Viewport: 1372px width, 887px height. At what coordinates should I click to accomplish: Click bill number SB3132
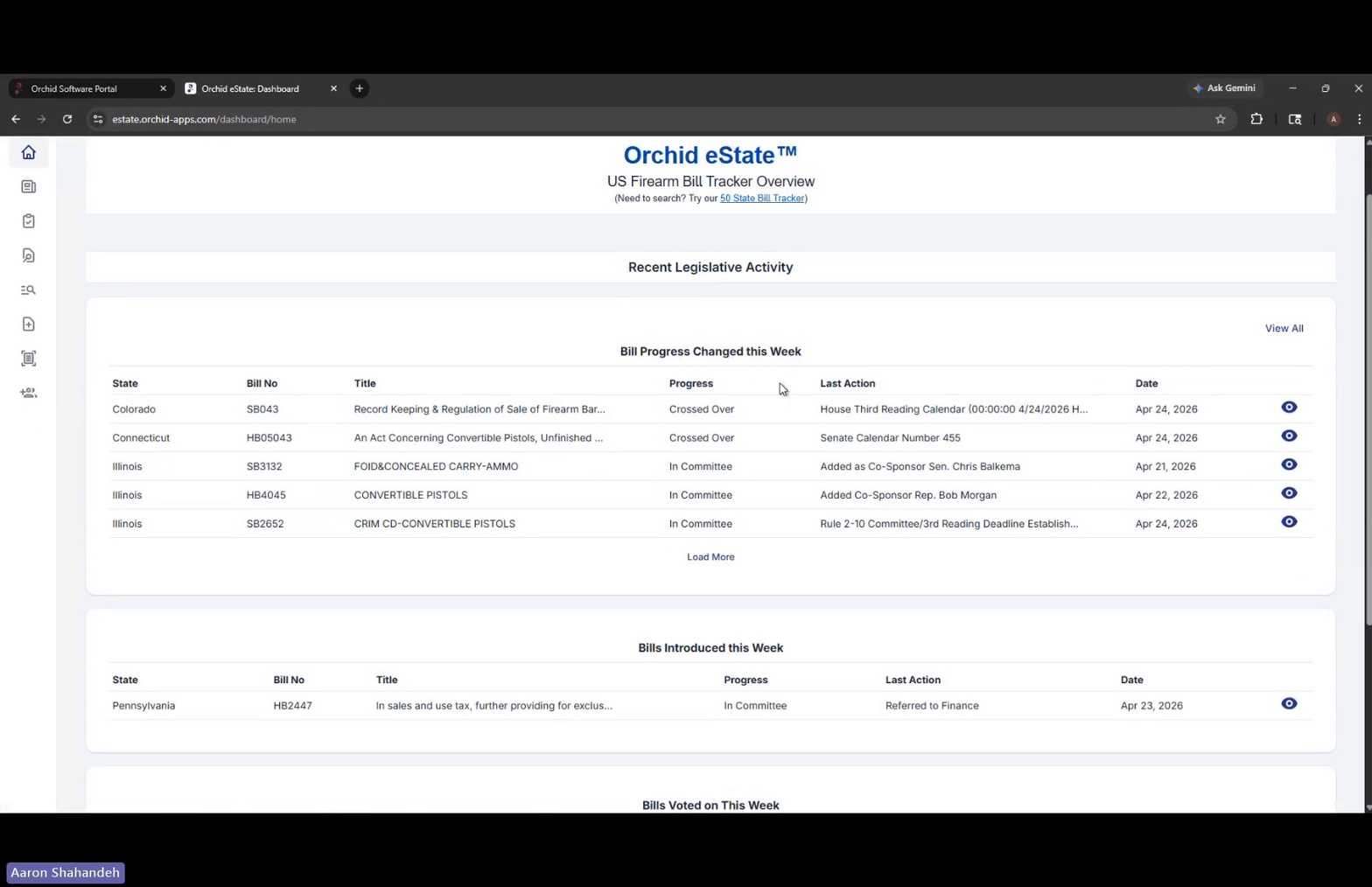click(x=264, y=467)
